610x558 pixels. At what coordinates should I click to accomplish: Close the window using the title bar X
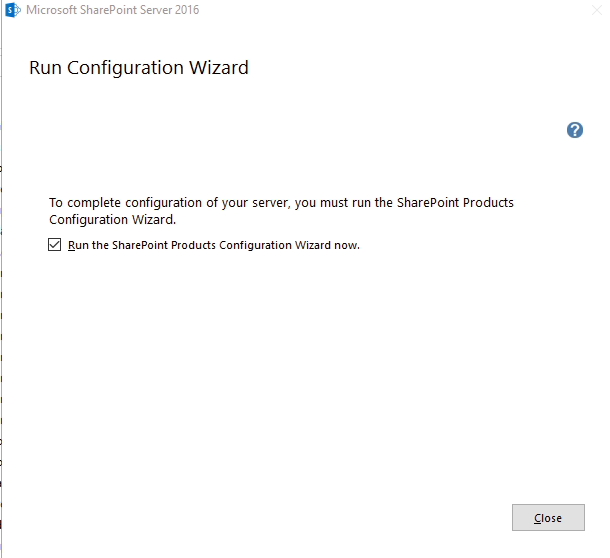(x=596, y=10)
